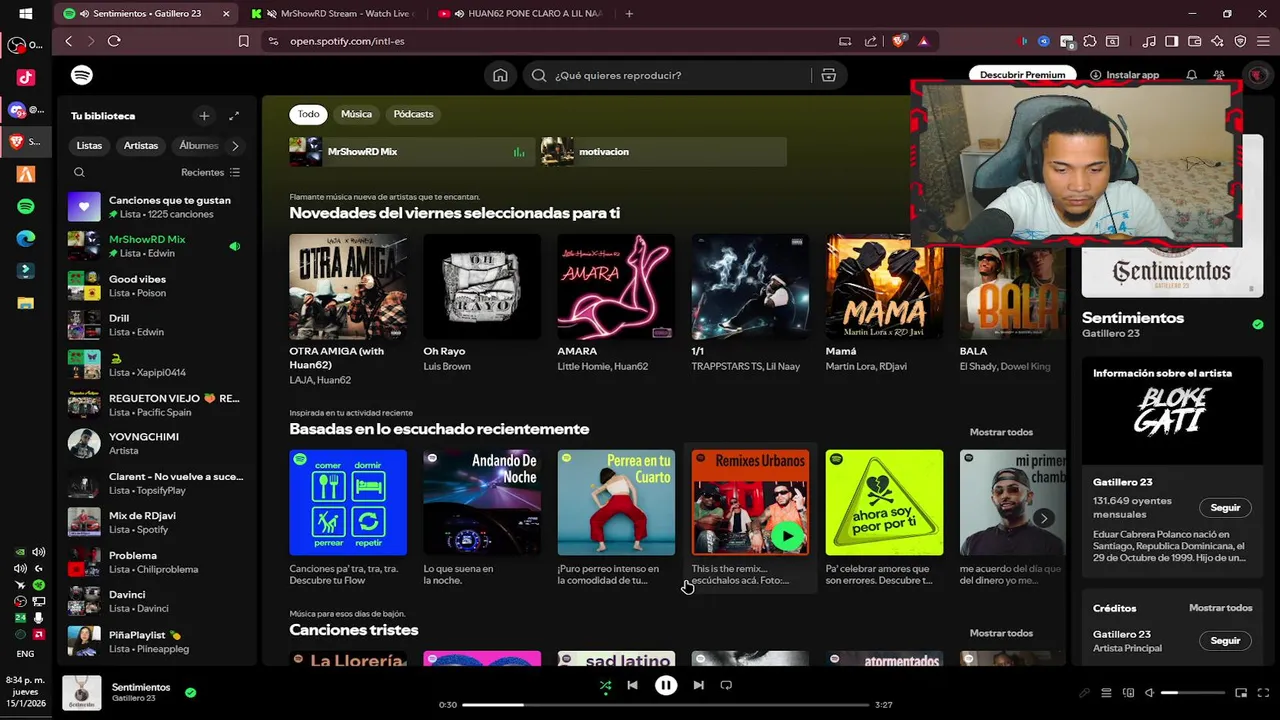Toggle Listas library filter chip
Viewport: 1280px width, 720px height.
click(89, 146)
